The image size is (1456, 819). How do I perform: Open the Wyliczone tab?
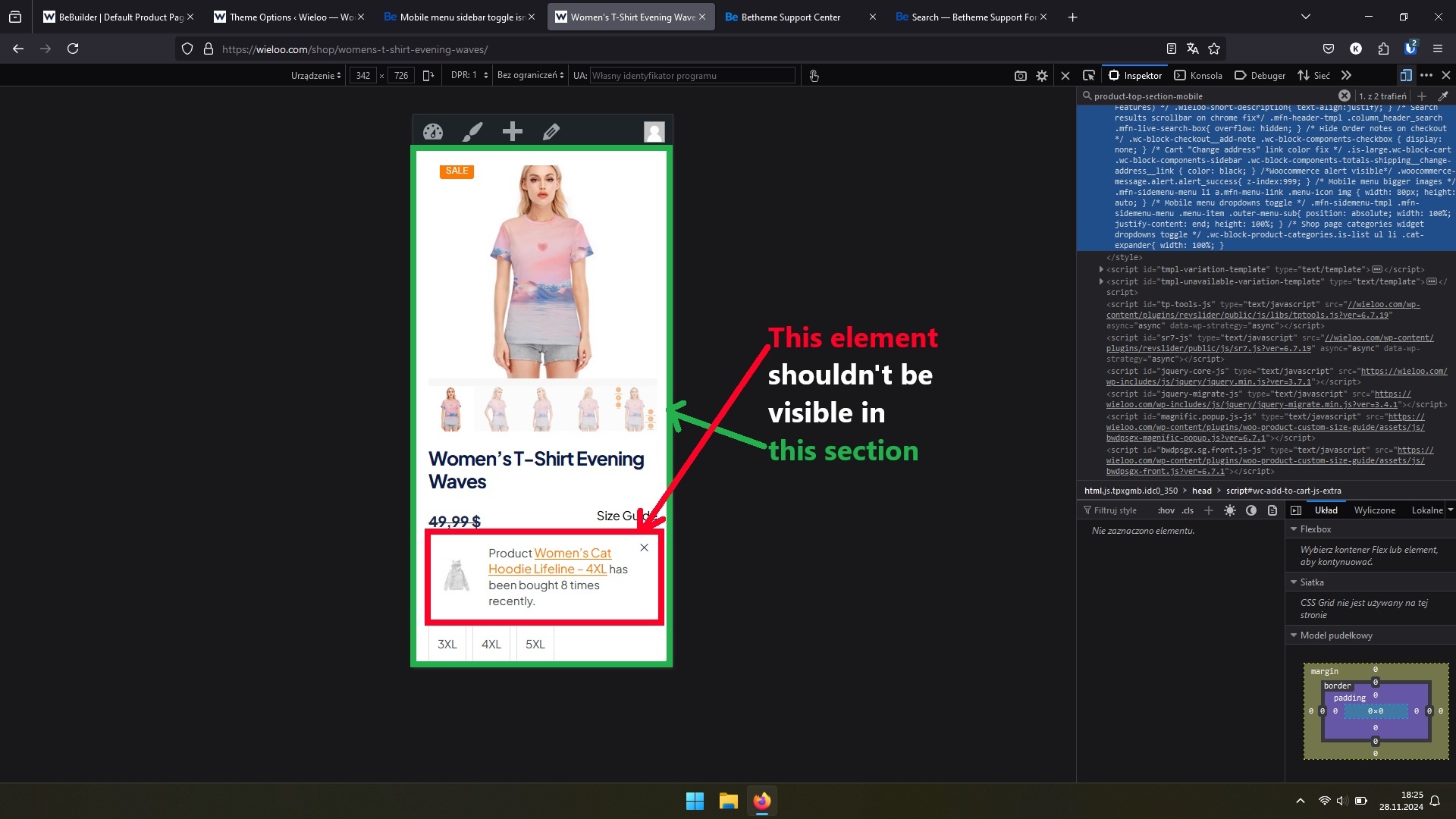click(1375, 510)
